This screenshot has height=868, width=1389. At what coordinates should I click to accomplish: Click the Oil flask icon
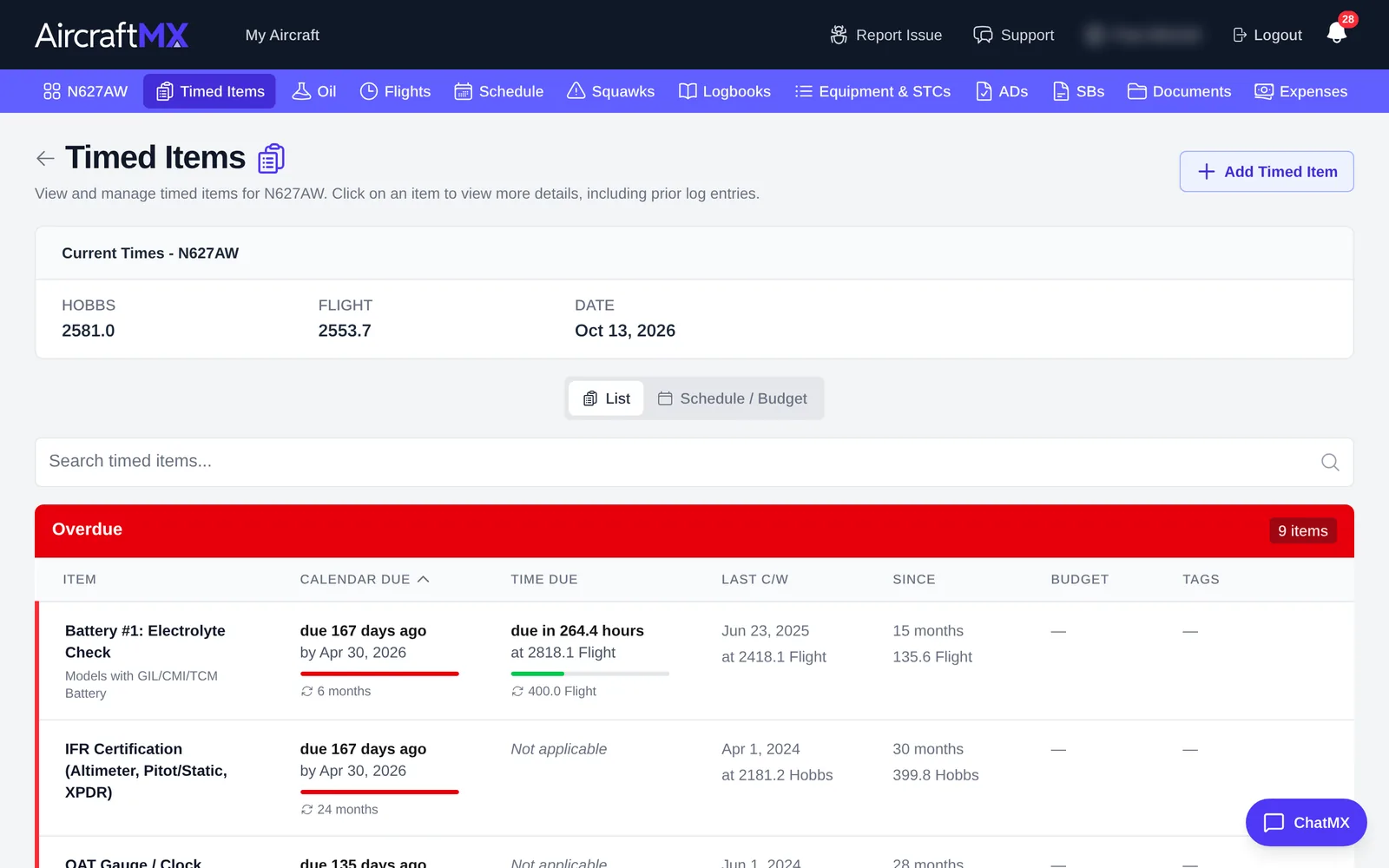[301, 91]
